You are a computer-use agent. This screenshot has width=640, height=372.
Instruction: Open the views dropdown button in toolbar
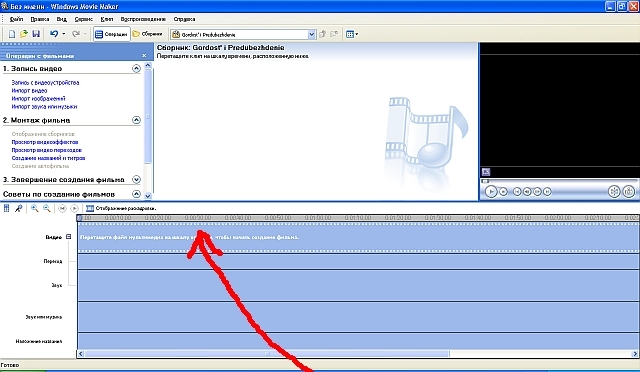point(352,34)
